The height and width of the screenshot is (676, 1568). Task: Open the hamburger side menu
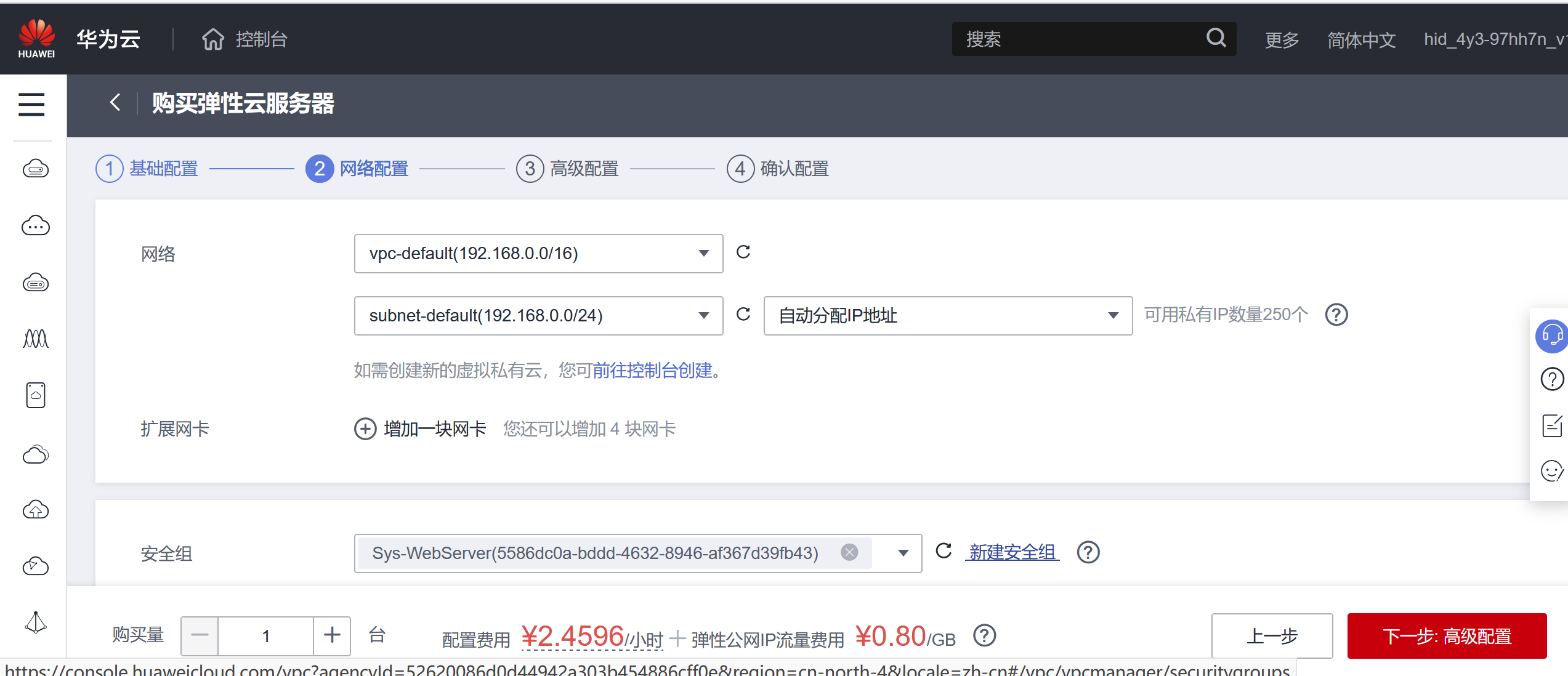point(31,104)
